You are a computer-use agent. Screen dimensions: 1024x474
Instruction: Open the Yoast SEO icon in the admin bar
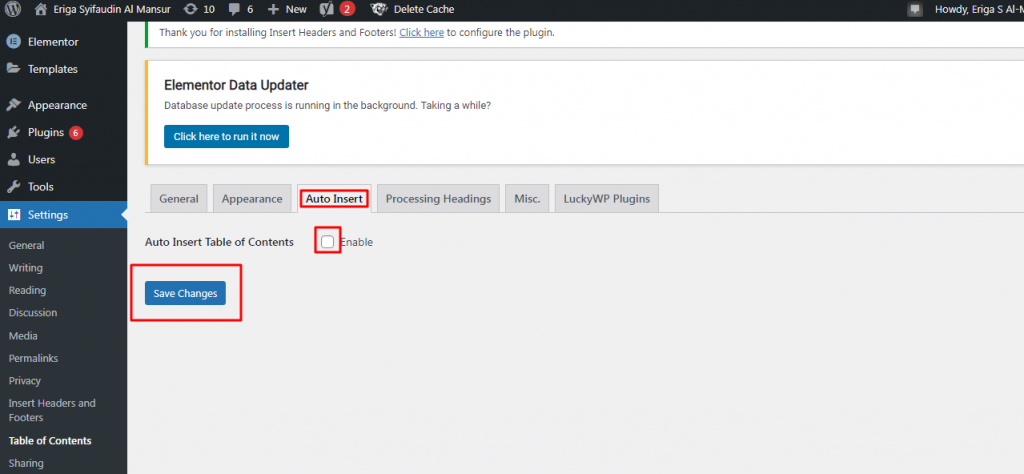(x=327, y=9)
